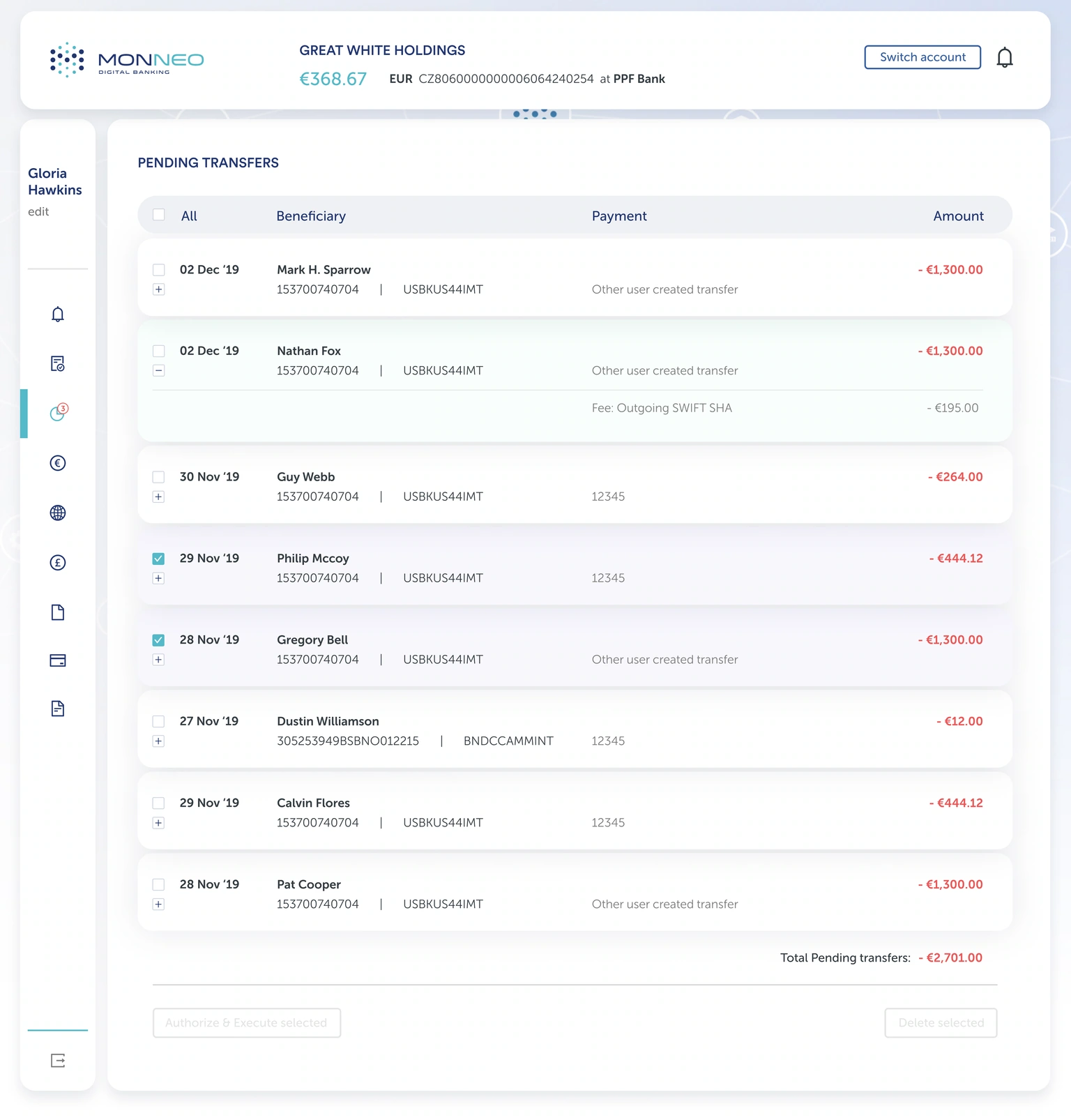Click the GREAT WHITE HOLDINGS account name
Image resolution: width=1071 pixels, height=1120 pixels.
tap(382, 50)
